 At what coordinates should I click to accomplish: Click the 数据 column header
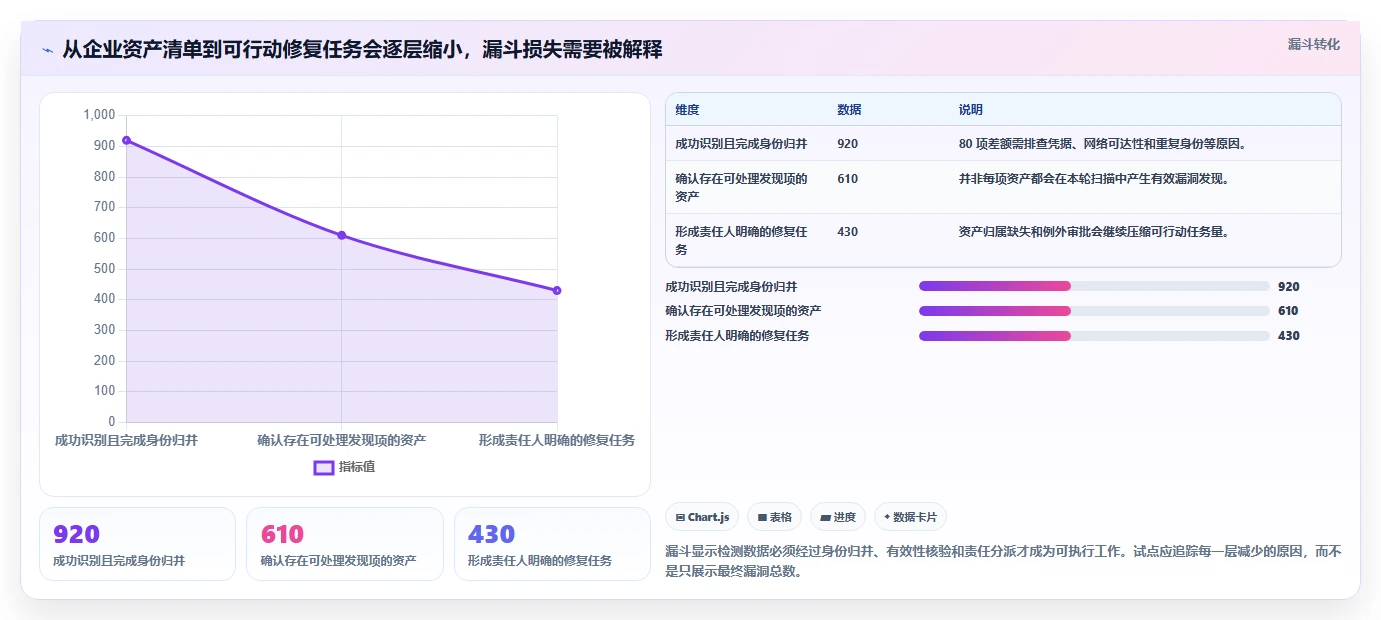point(849,110)
